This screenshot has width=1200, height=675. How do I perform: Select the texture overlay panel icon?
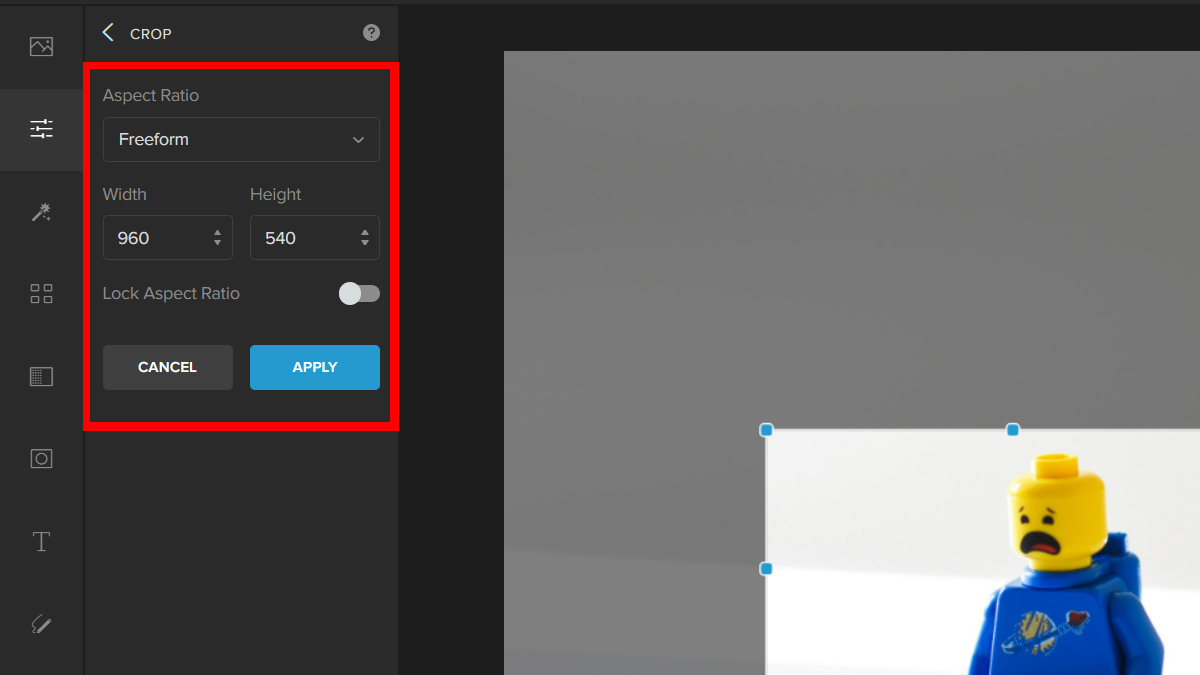pyautogui.click(x=41, y=377)
